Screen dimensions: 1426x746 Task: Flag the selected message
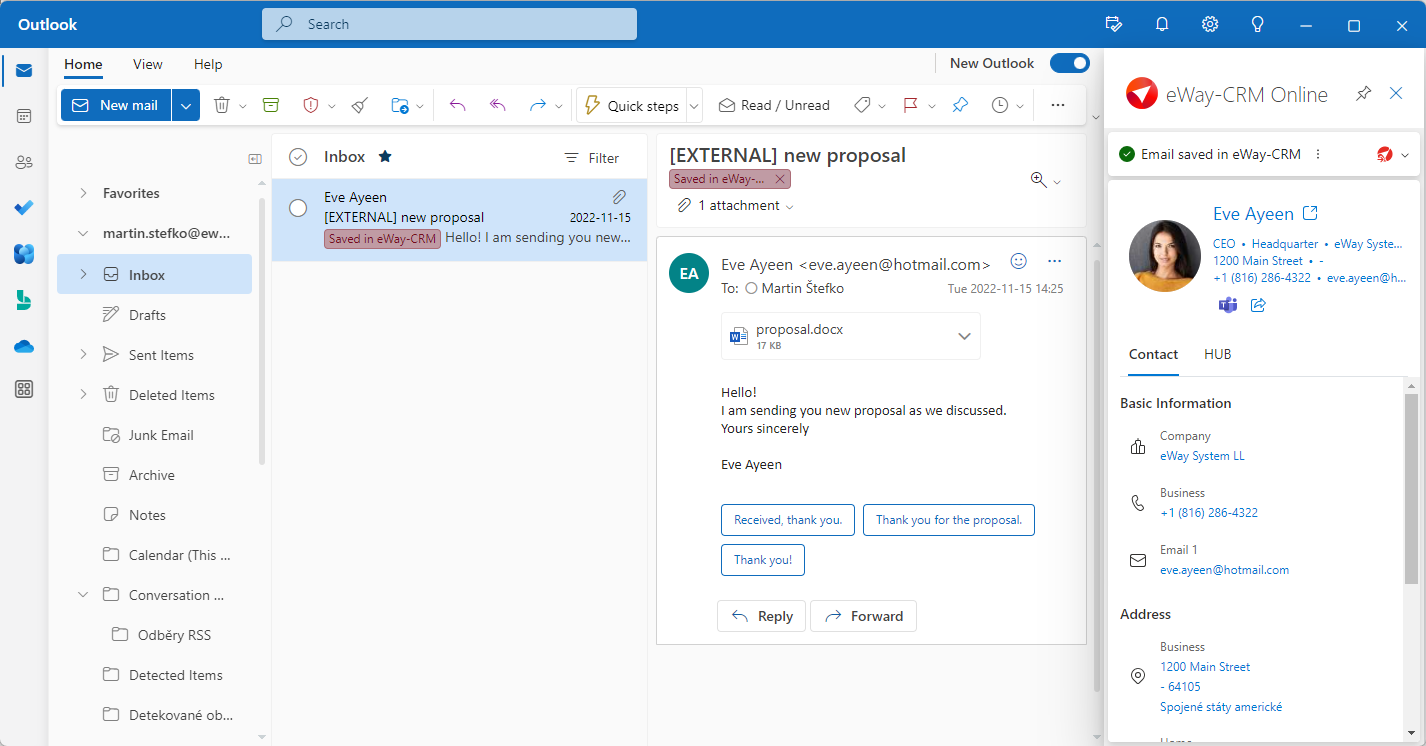tap(910, 105)
